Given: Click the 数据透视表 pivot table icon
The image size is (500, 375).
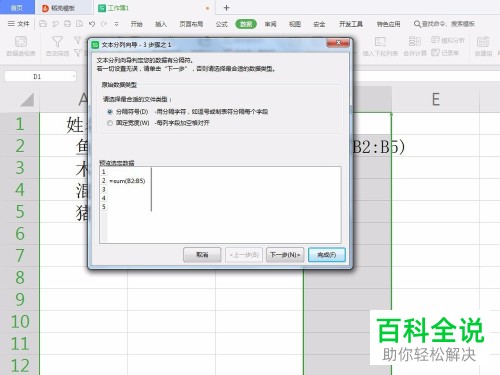Looking at the screenshot, I should (21, 46).
